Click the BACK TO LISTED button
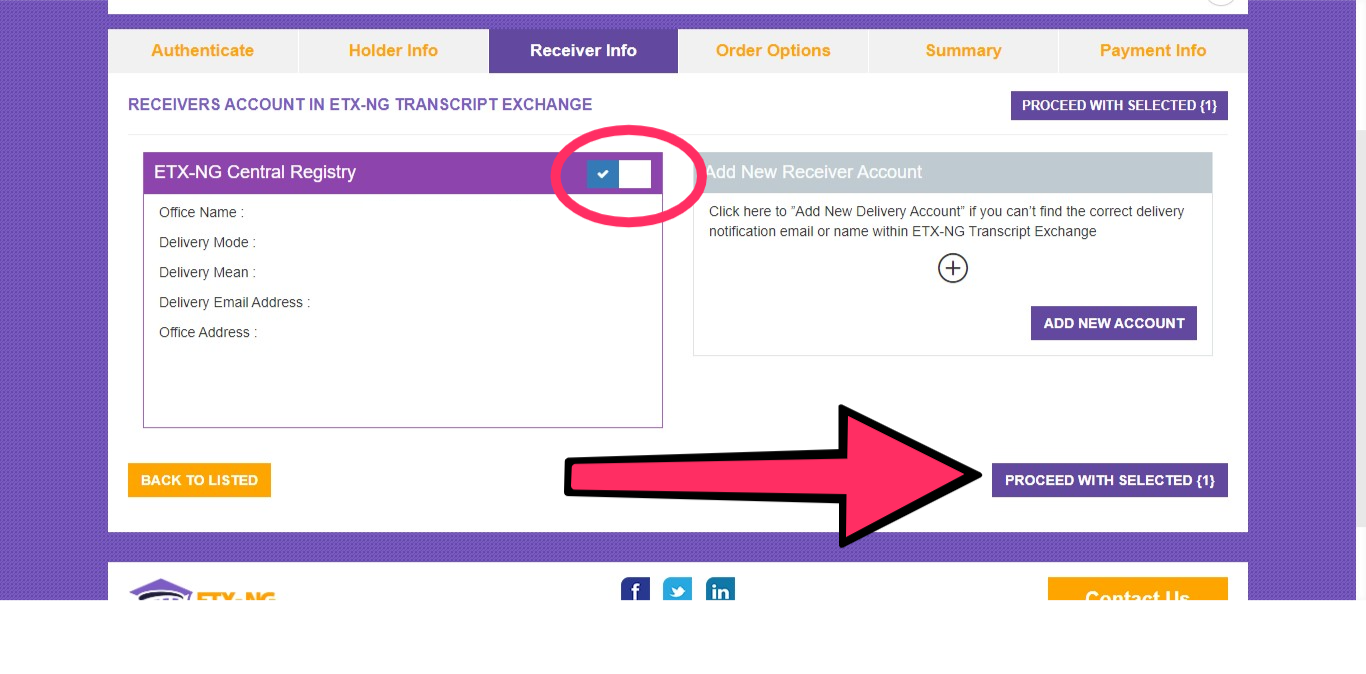 (199, 480)
